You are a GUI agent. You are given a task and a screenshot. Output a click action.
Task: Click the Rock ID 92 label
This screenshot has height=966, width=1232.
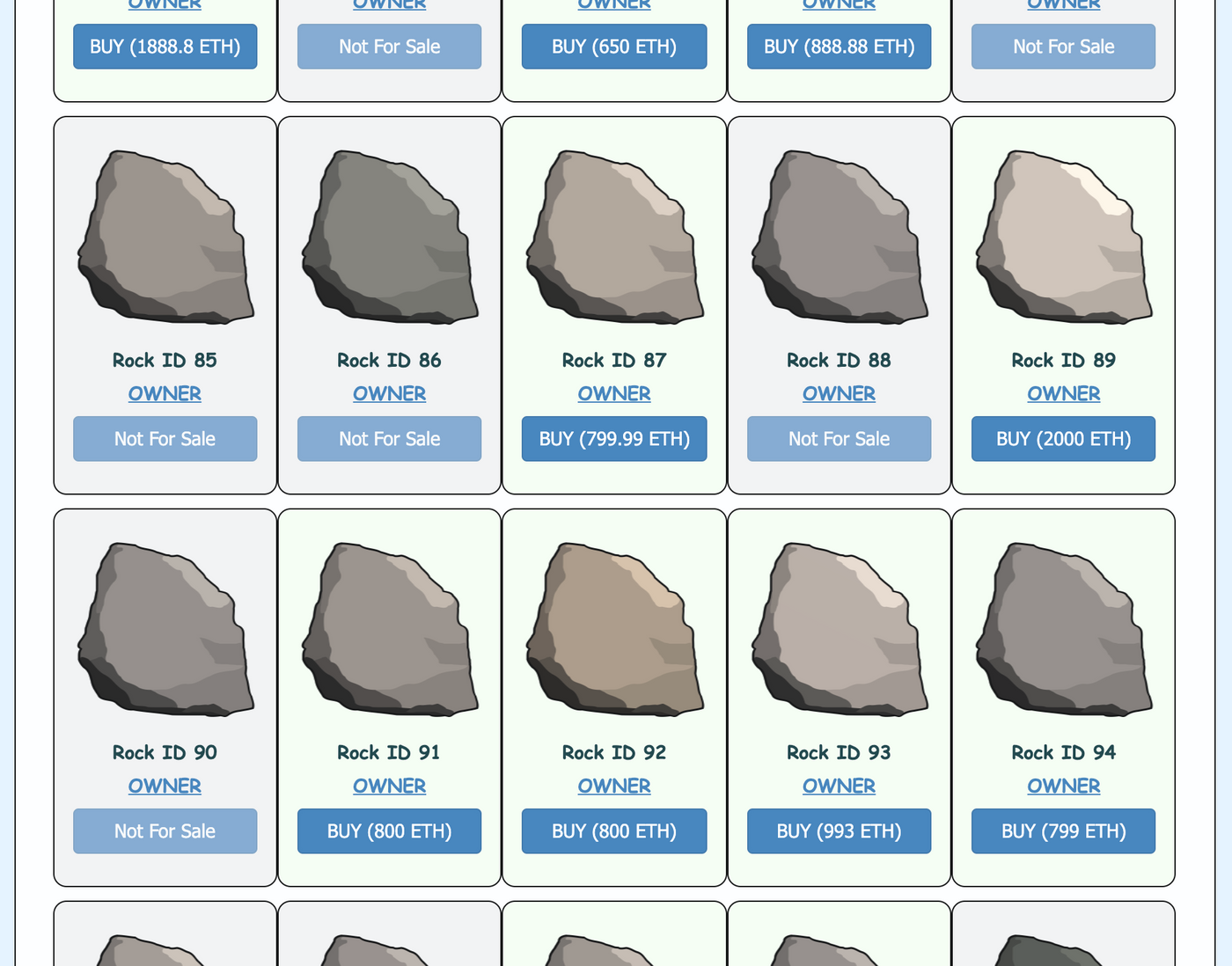[x=614, y=753]
